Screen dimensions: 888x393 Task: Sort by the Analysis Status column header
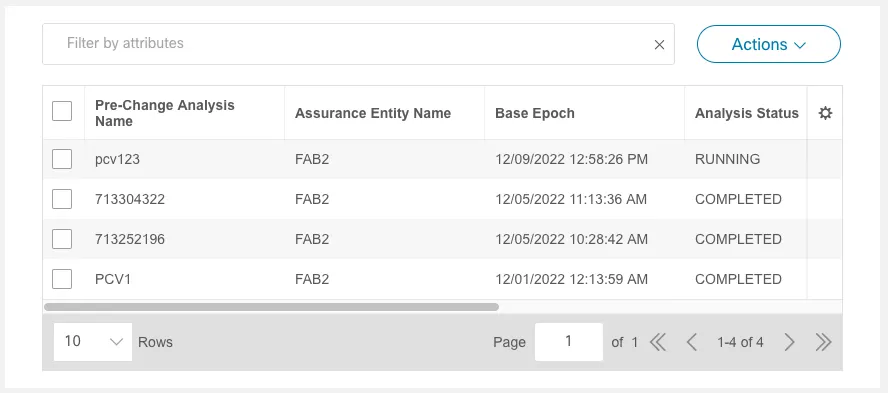[x=746, y=113]
